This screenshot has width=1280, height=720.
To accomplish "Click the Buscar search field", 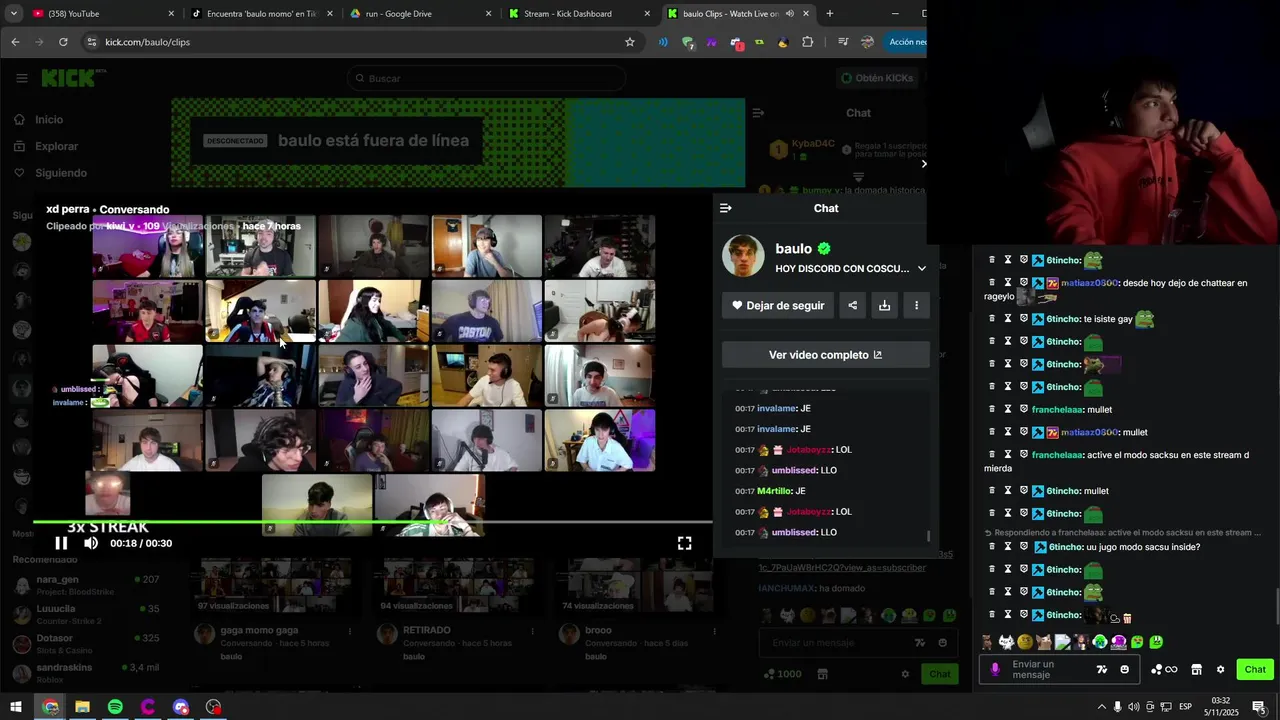I will point(486,78).
